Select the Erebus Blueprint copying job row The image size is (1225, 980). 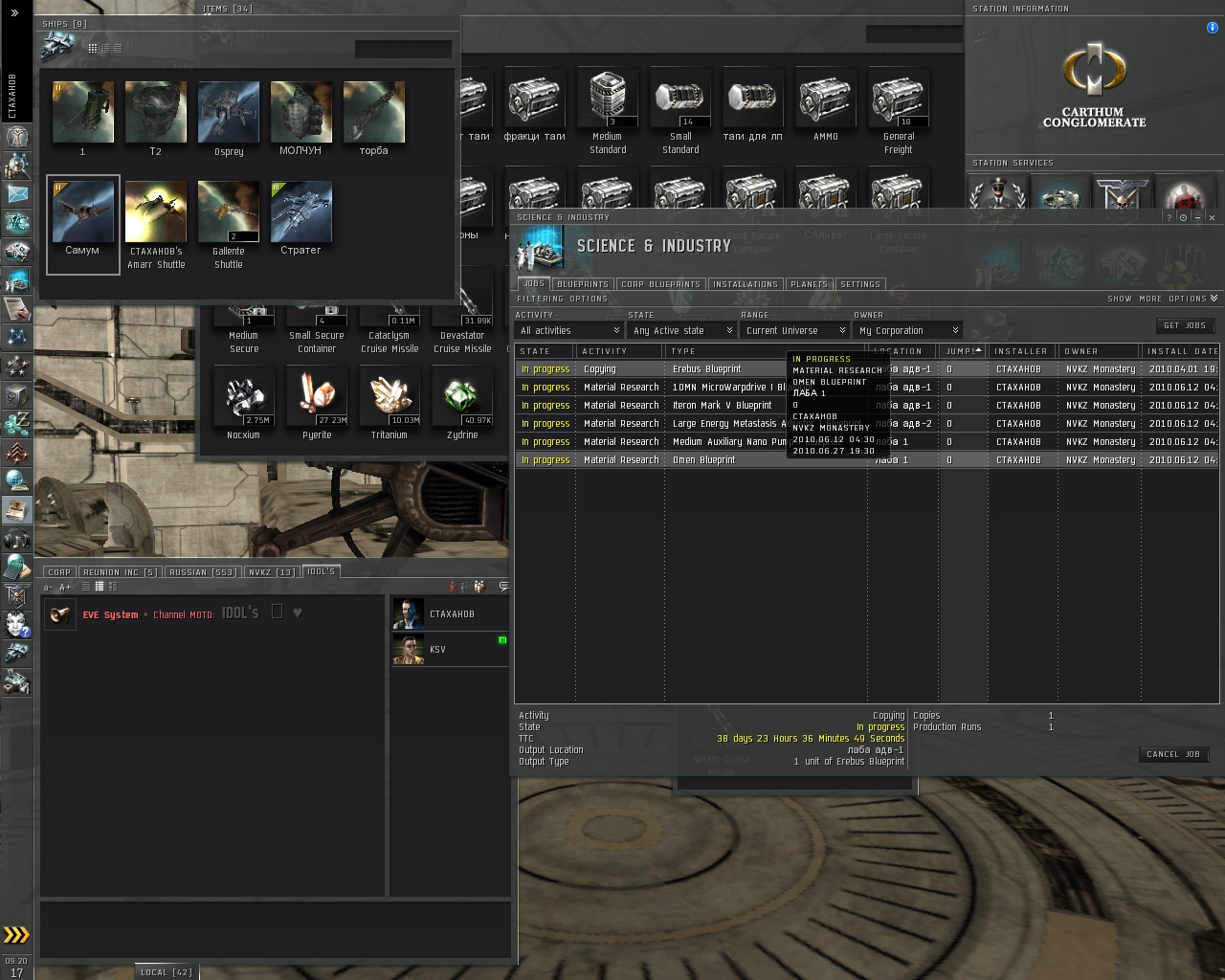pyautogui.click(x=867, y=369)
